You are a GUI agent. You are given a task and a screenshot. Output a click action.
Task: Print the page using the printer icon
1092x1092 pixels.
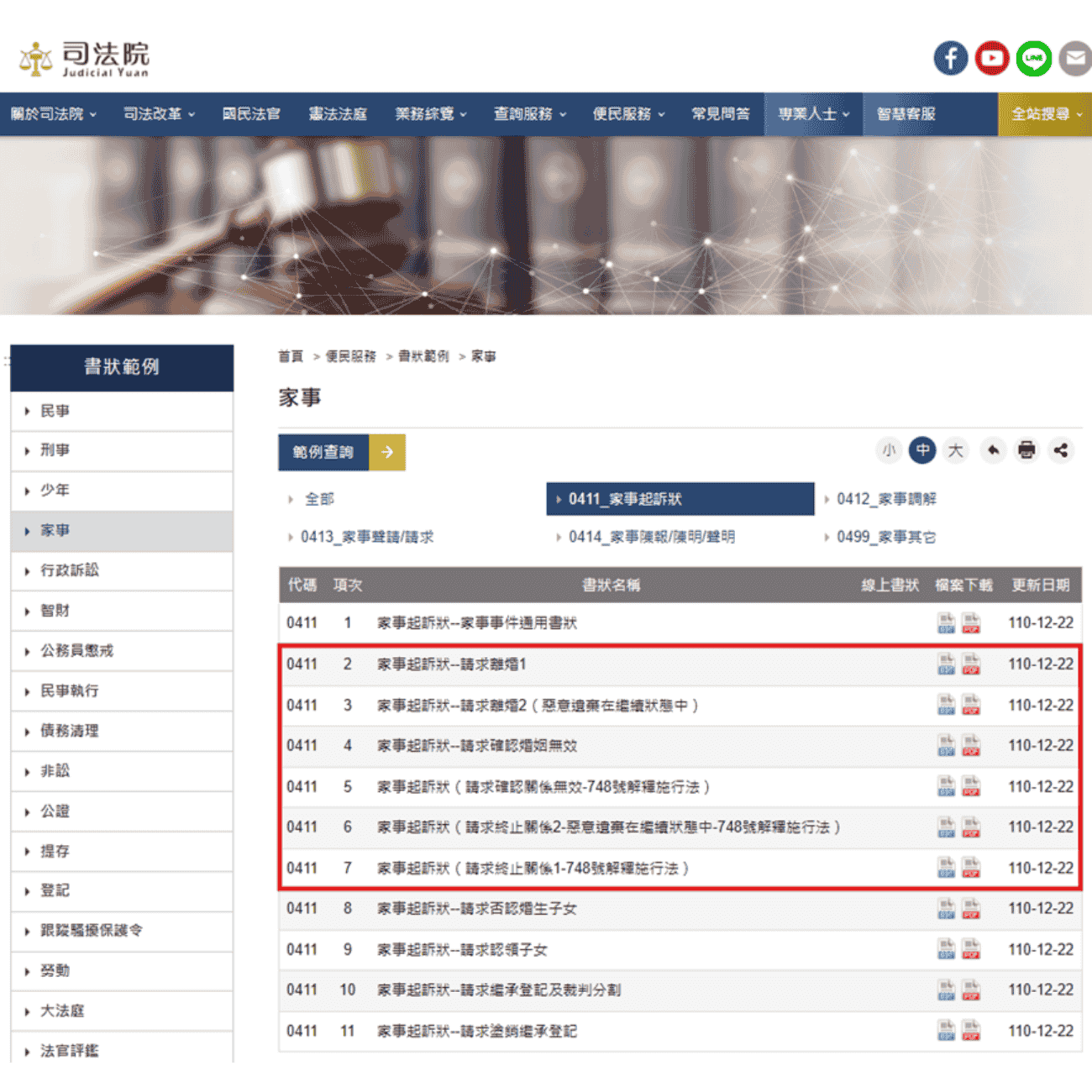[x=1026, y=450]
